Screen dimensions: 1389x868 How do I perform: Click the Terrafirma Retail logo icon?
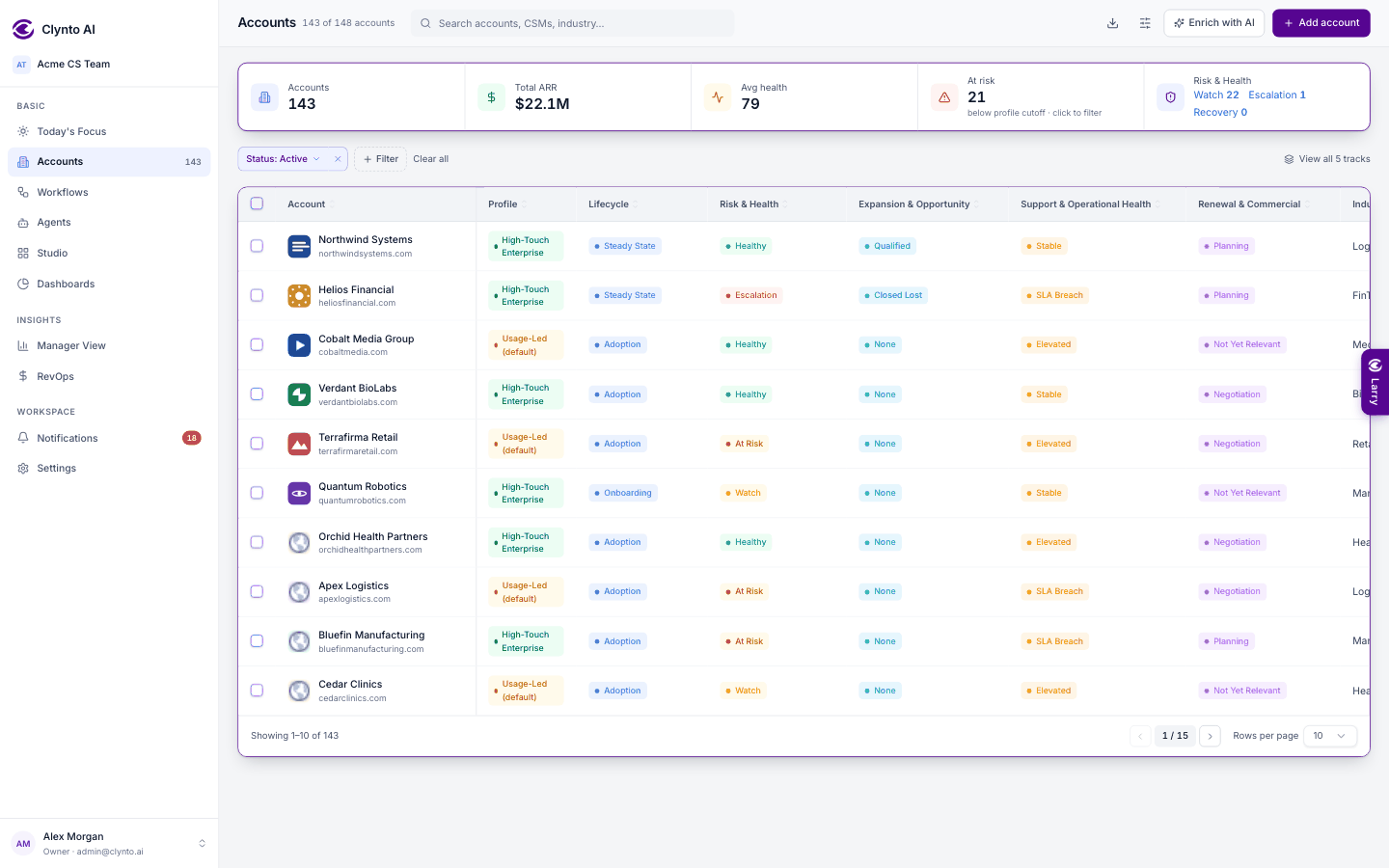coord(299,444)
